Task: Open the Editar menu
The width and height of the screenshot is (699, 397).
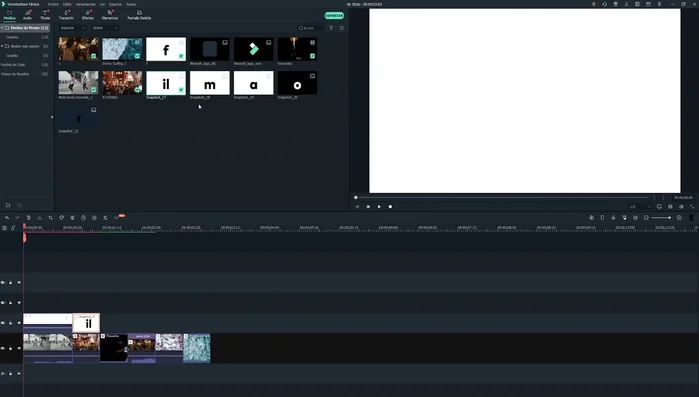Action: coord(67,4)
